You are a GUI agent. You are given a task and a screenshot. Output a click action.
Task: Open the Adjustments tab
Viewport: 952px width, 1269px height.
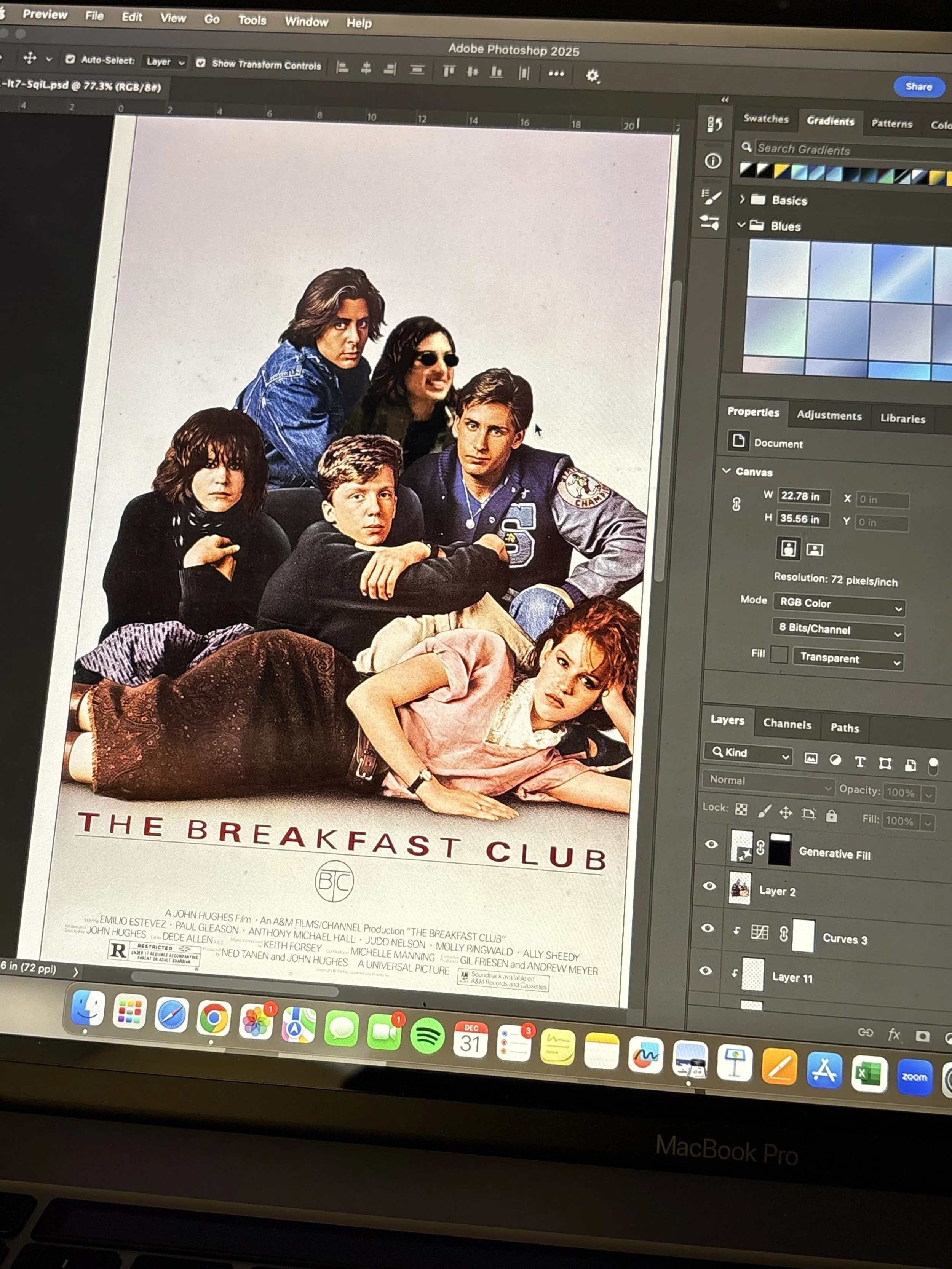click(x=829, y=416)
